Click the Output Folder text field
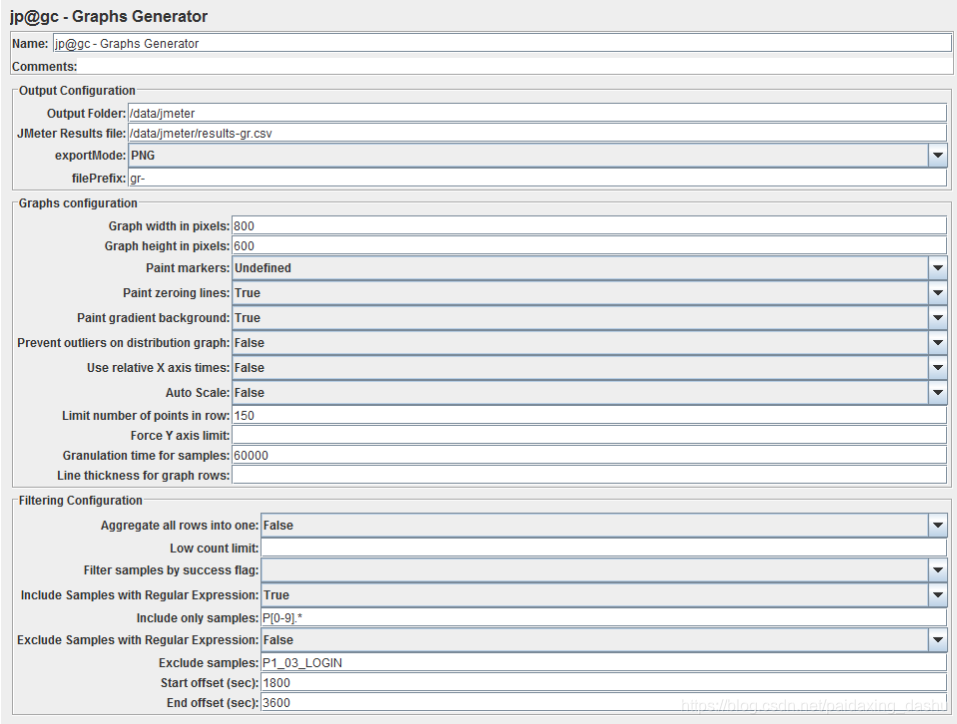Viewport: 957px width, 724px height. pos(537,114)
